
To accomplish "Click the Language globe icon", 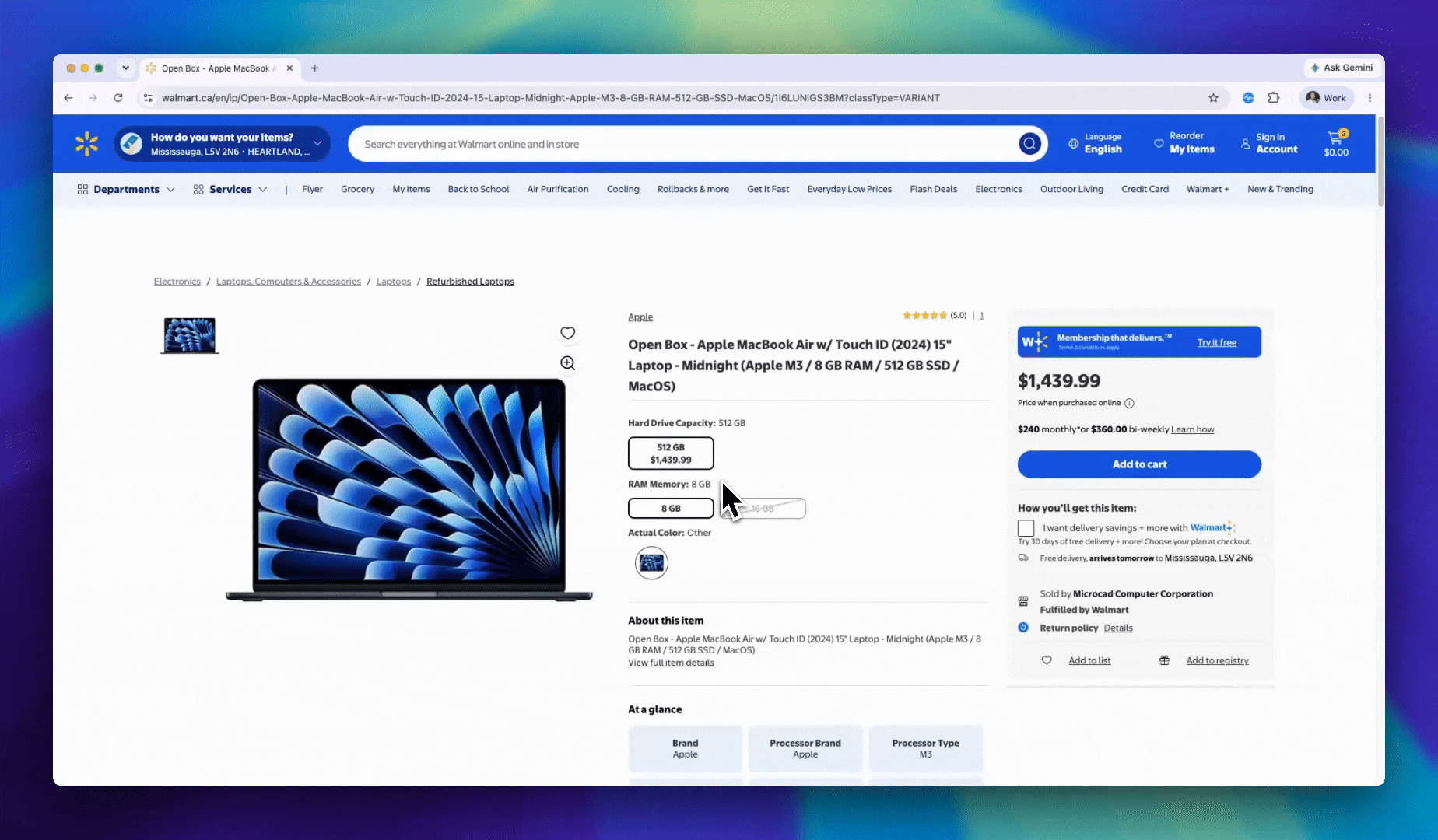I will [1073, 144].
